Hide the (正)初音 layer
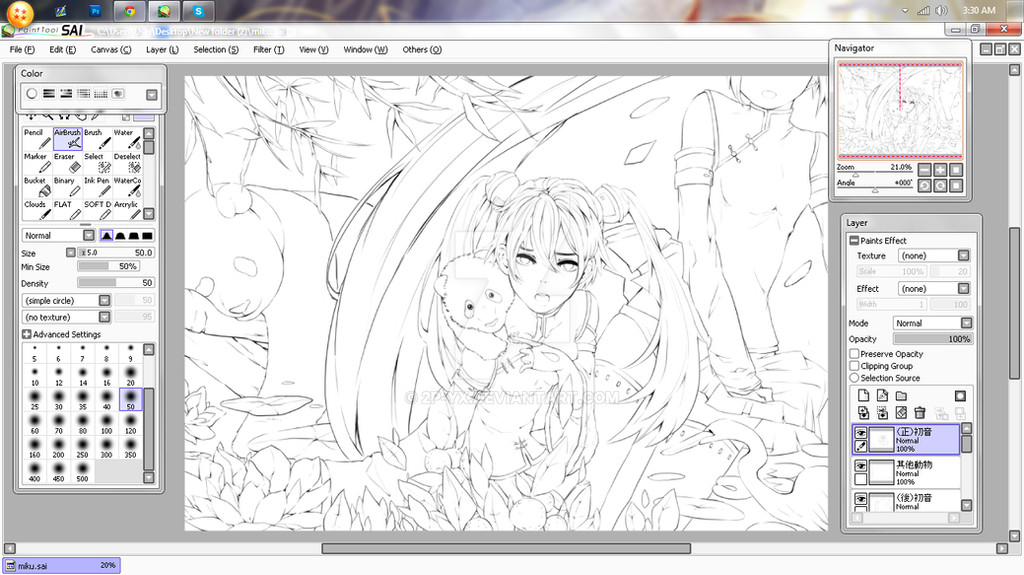This screenshot has width=1024, height=575. coord(861,433)
